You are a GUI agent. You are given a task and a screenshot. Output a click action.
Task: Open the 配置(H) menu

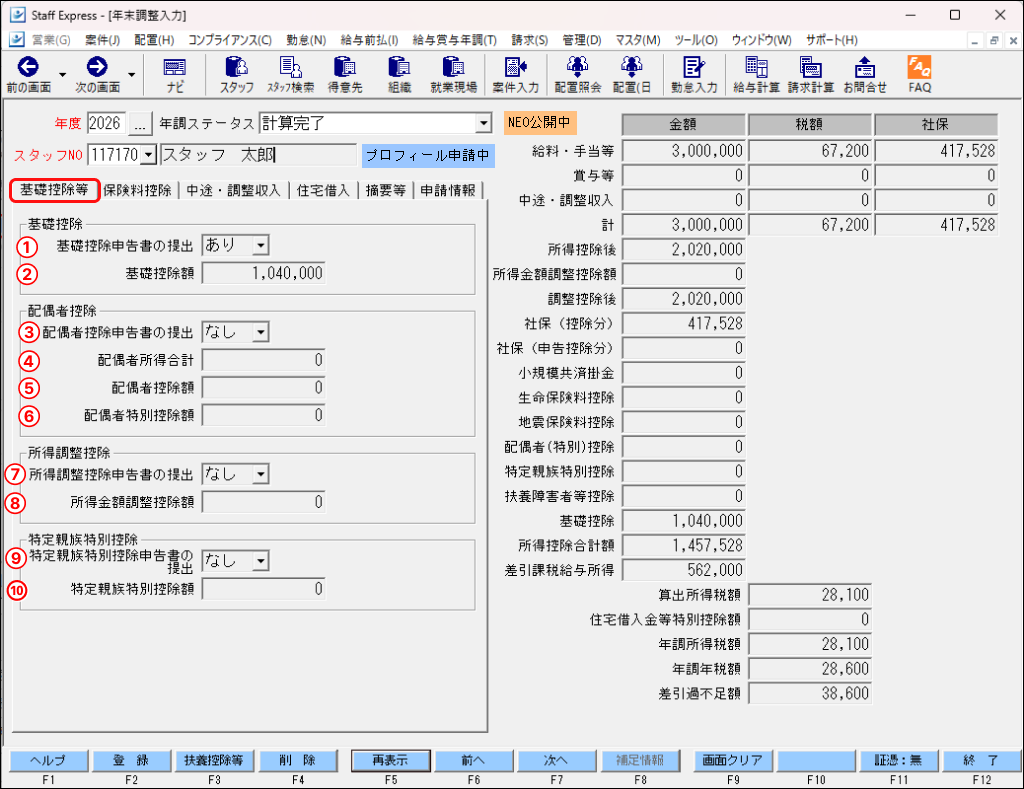(x=154, y=40)
